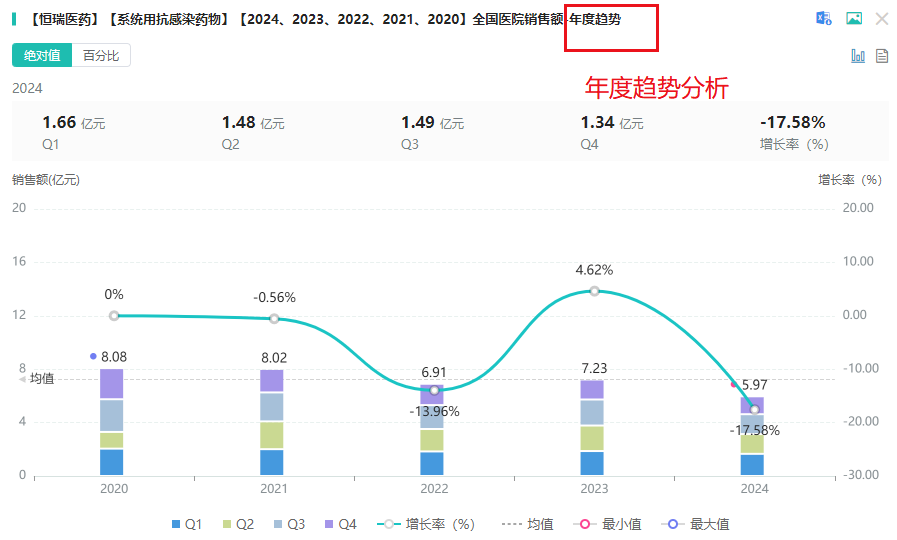Screen dimensions: 897x540
Task: Close the annual trend panel
Action: point(881,19)
